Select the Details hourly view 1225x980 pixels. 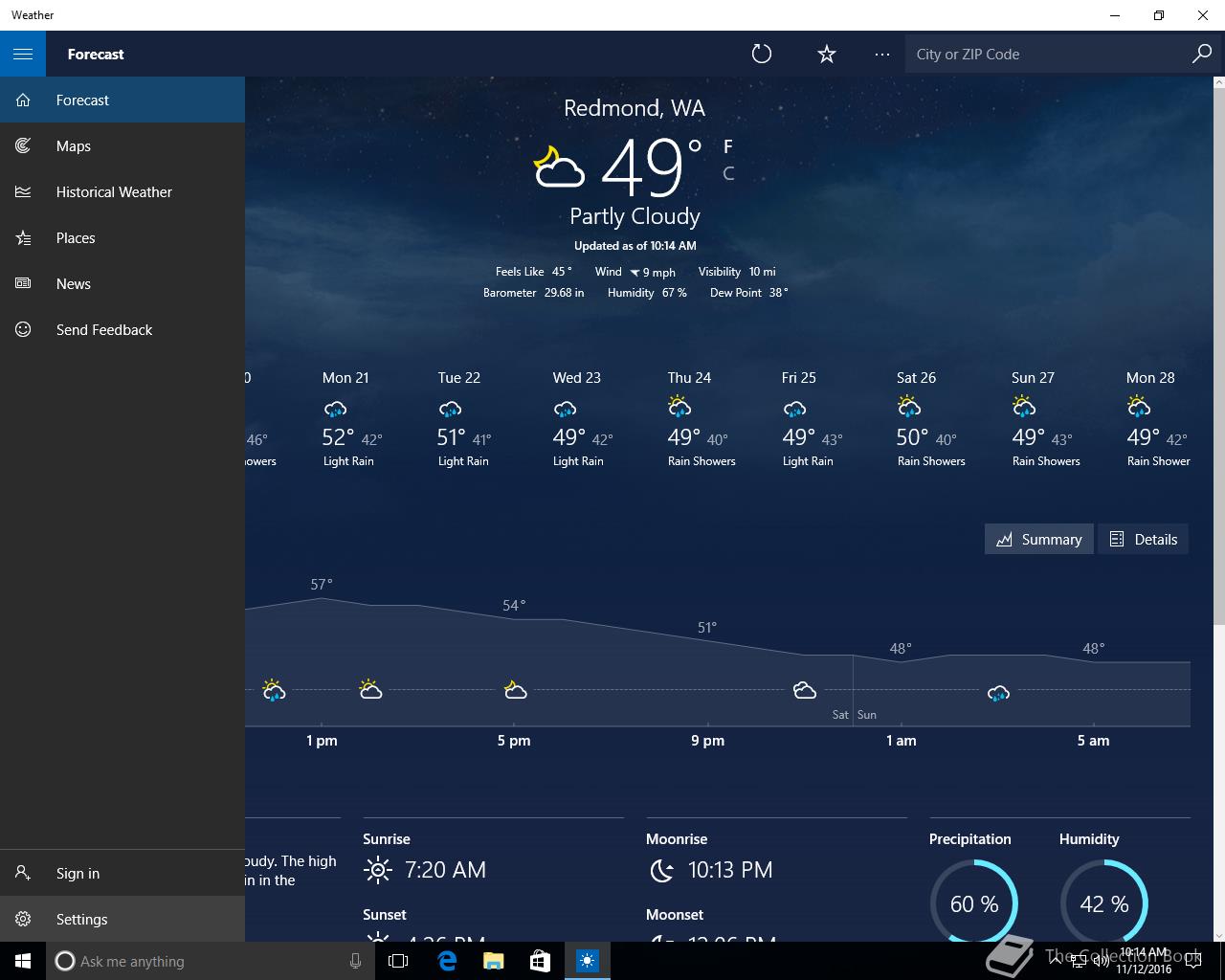[x=1144, y=539]
